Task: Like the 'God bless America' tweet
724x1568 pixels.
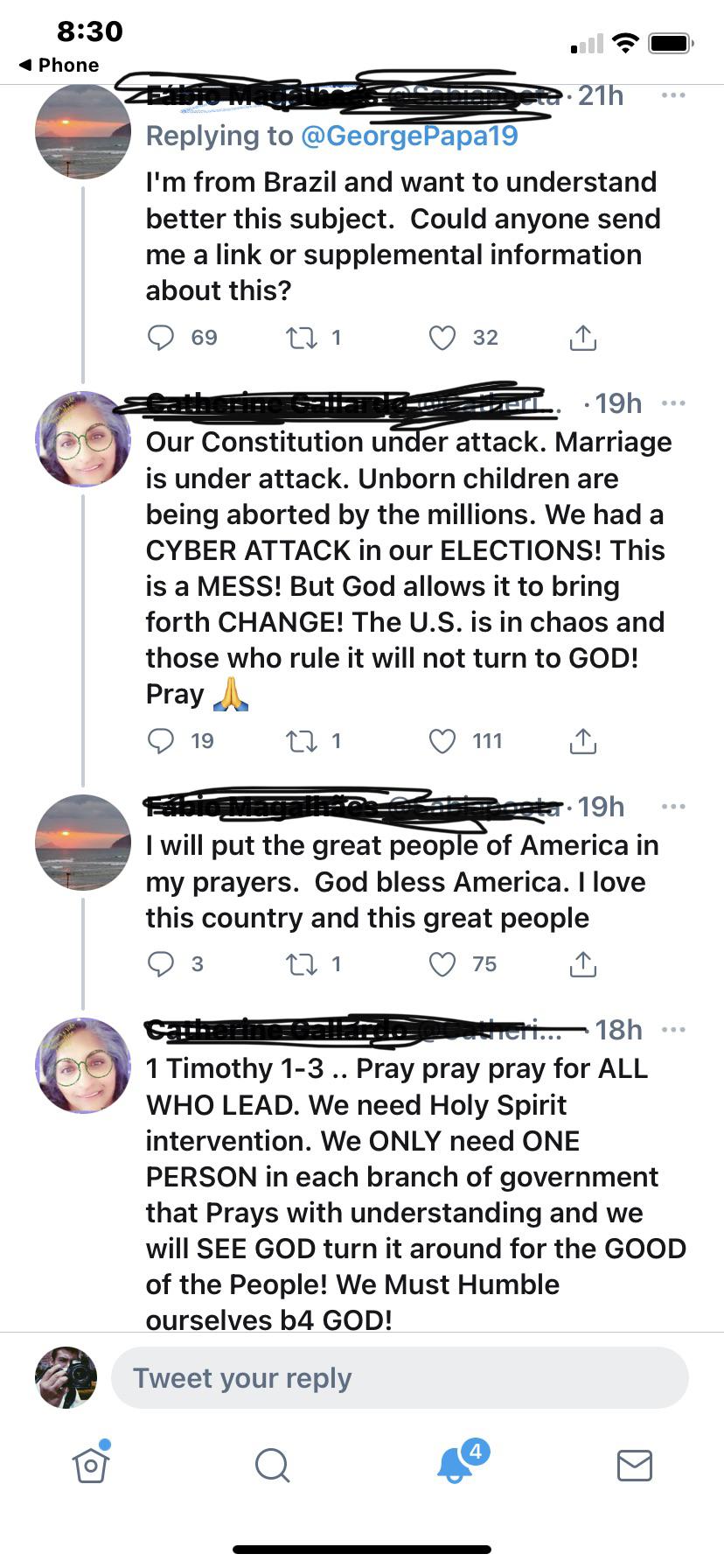Action: click(x=442, y=964)
